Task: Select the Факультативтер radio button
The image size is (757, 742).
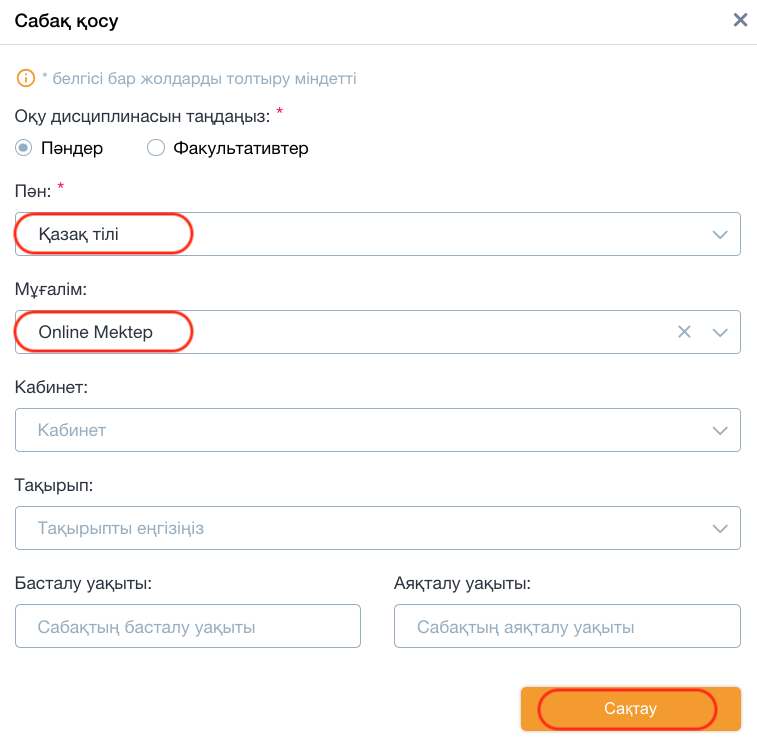Action: click(155, 148)
